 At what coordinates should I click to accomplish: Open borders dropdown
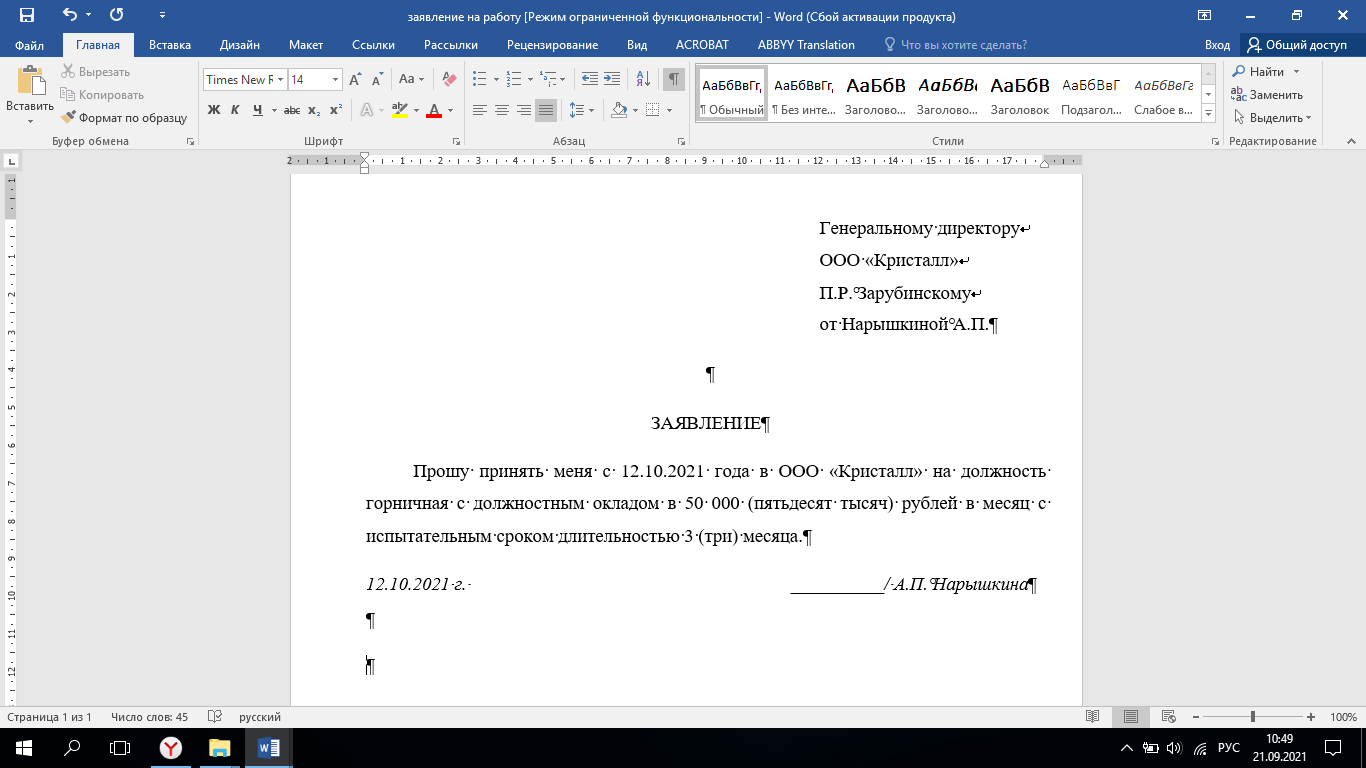[670, 110]
